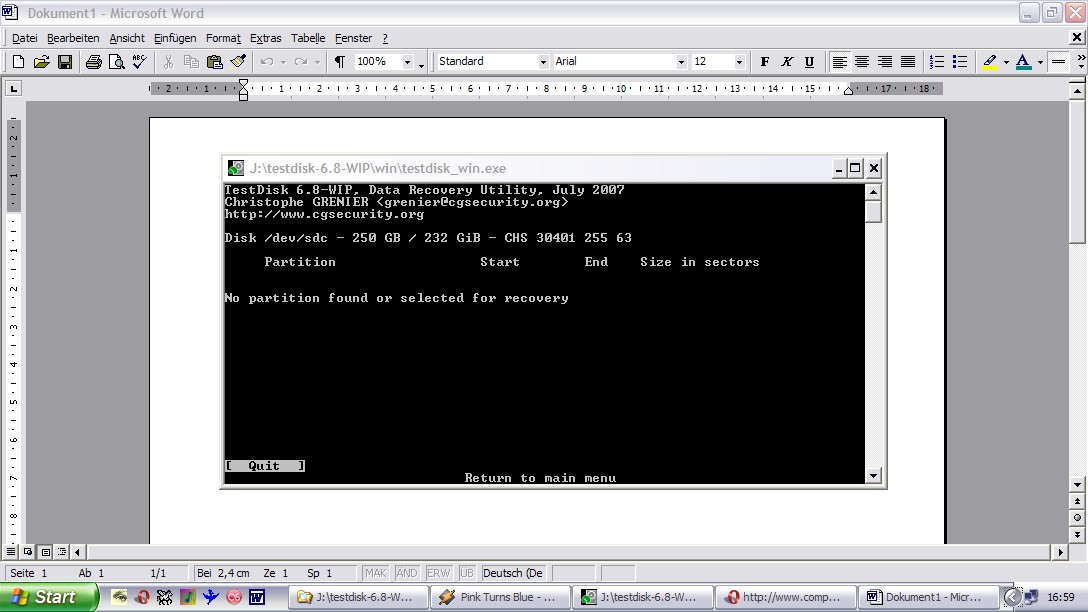
Task: Open the undo history dropdown arrow
Action: 283,62
